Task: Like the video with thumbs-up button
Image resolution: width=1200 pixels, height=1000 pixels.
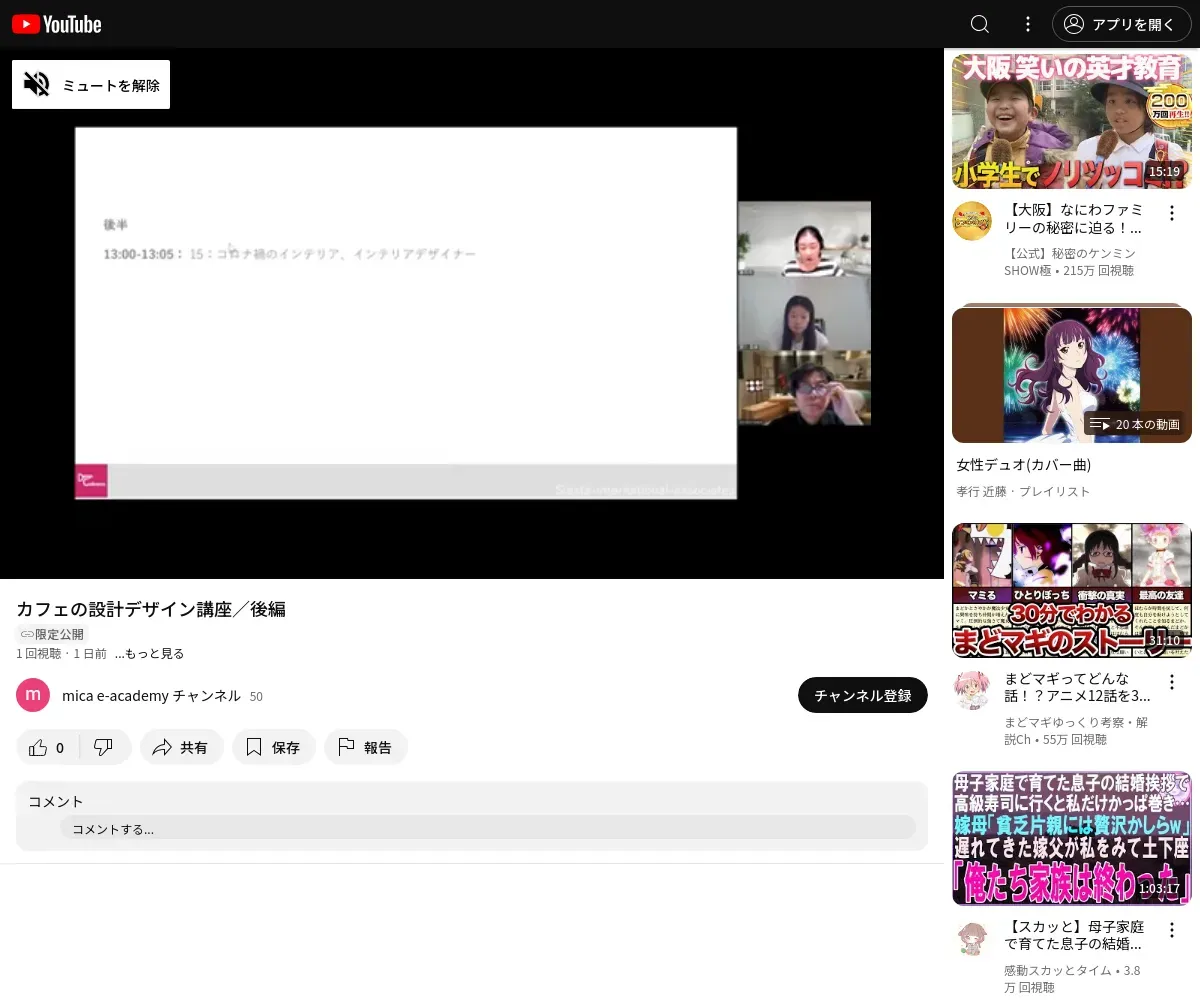Action: click(46, 747)
